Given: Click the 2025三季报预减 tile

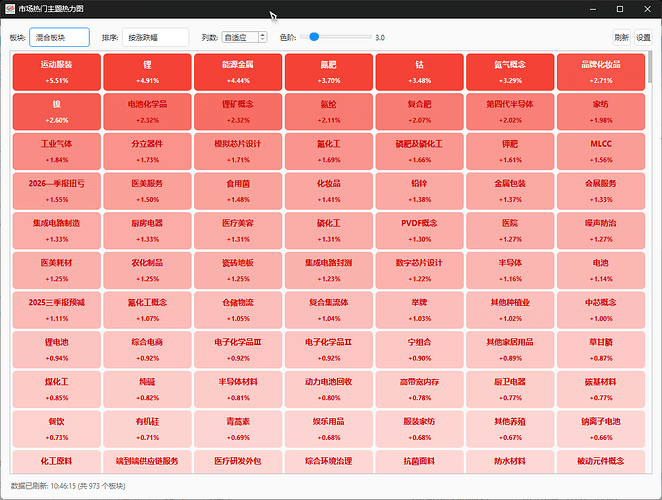Looking at the screenshot, I should tap(57, 310).
